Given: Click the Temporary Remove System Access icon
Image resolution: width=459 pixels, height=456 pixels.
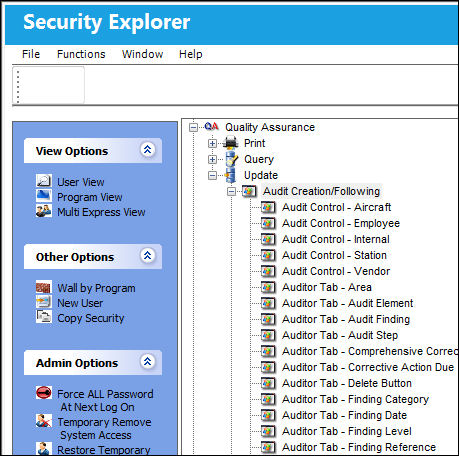Looking at the screenshot, I should [44, 421].
